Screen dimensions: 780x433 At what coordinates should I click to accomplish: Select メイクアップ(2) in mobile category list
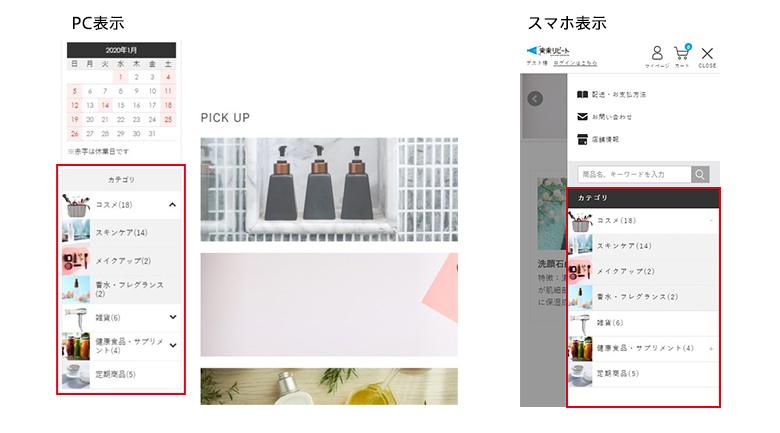644,271
